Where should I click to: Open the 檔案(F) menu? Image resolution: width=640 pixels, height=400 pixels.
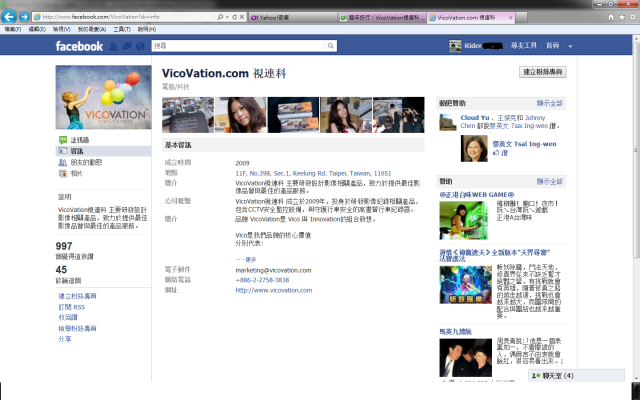point(13,29)
